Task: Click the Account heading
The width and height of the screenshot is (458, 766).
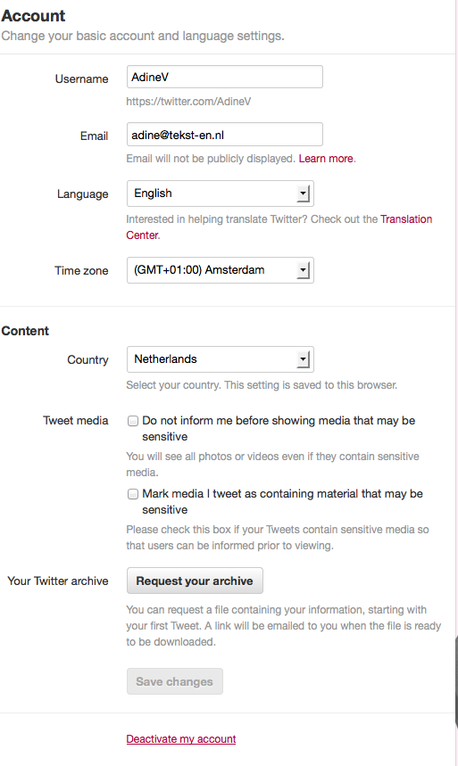Action: pos(33,16)
